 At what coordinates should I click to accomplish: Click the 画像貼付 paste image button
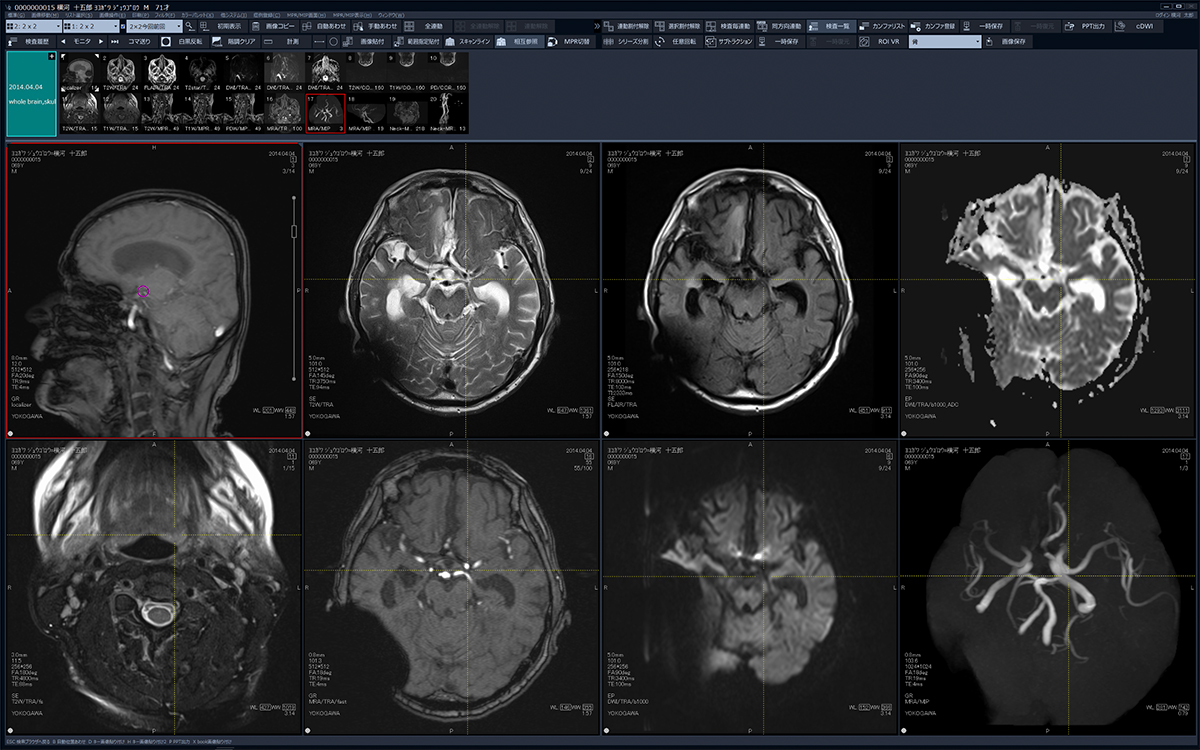click(x=364, y=41)
